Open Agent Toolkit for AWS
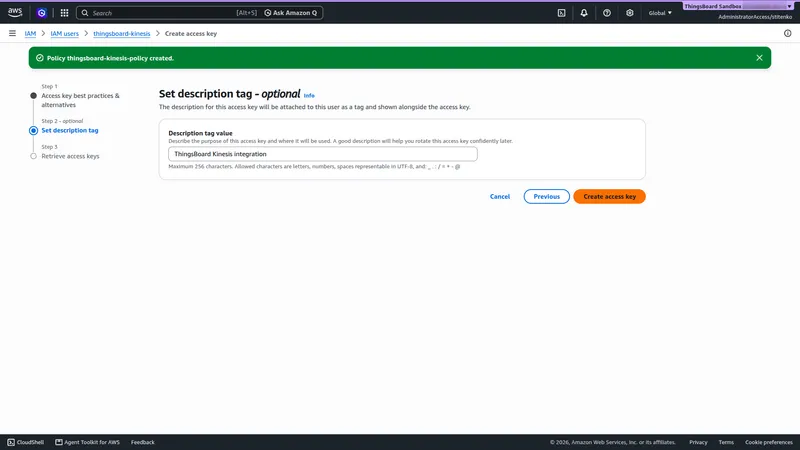 (x=87, y=442)
